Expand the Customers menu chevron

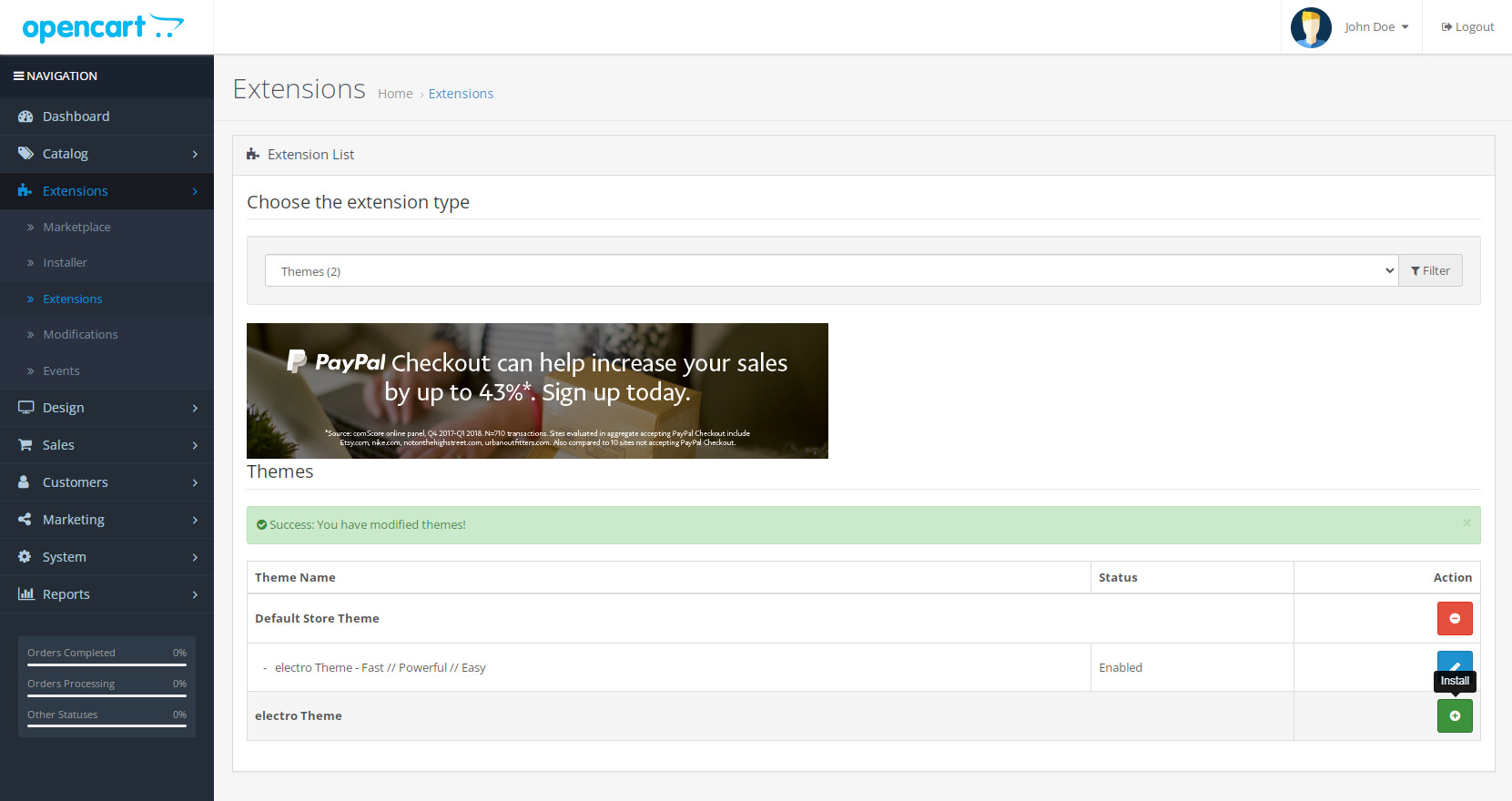coord(195,482)
